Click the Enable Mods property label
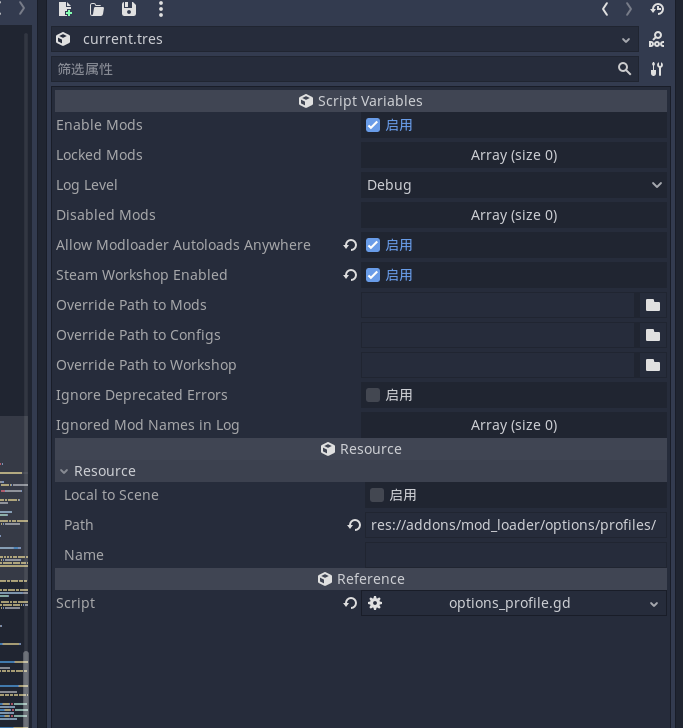Viewport: 683px width, 728px height. coord(99,125)
